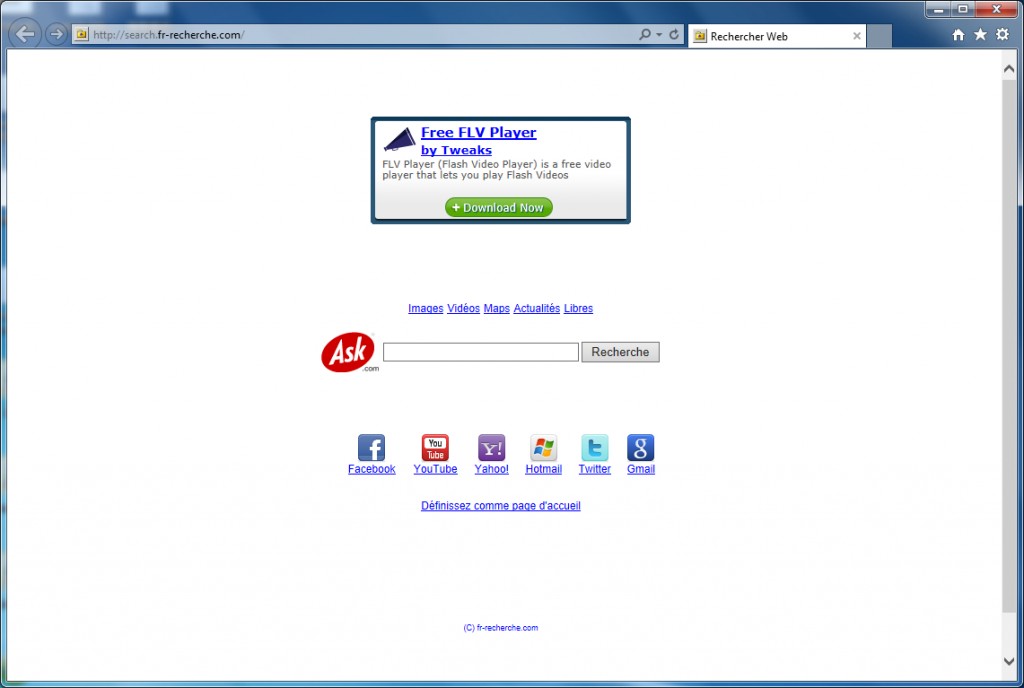Click the (C) fr-recherche.com footer text
The width and height of the screenshot is (1024, 688).
[501, 628]
